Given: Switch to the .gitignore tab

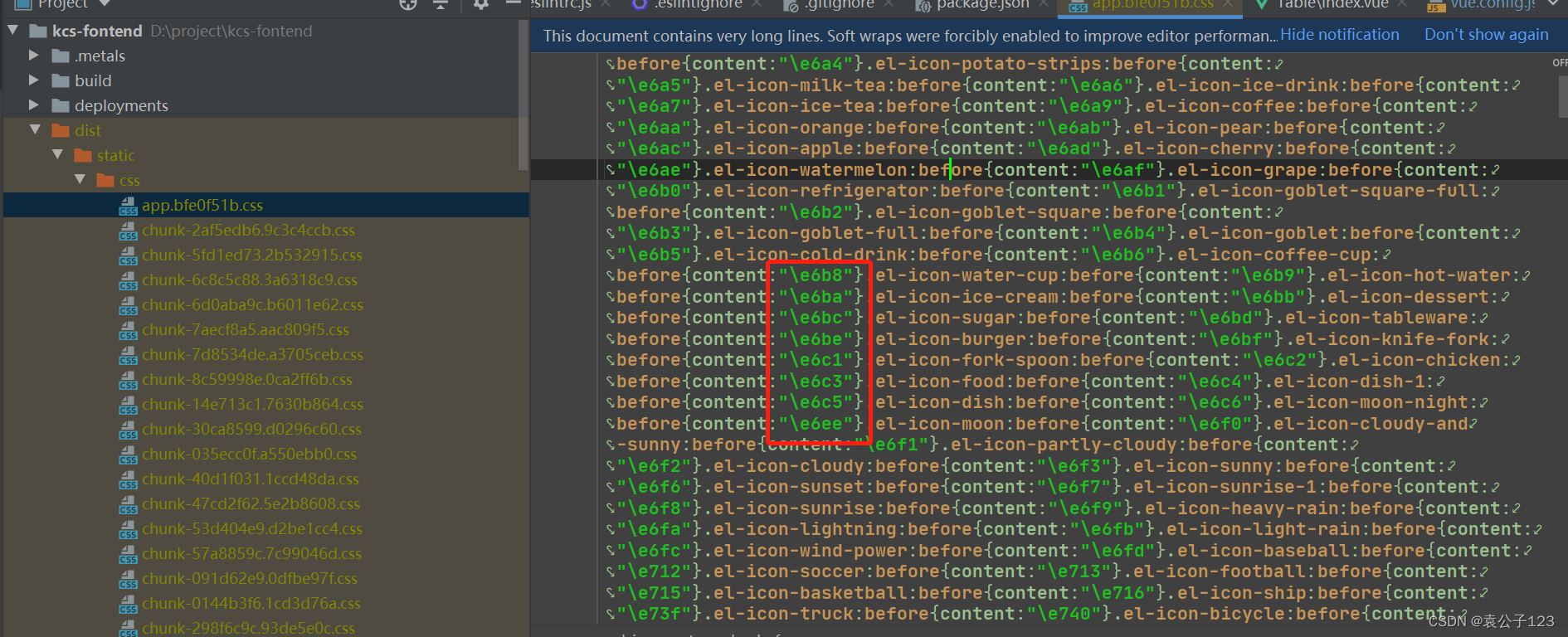Looking at the screenshot, I should [838, 4].
